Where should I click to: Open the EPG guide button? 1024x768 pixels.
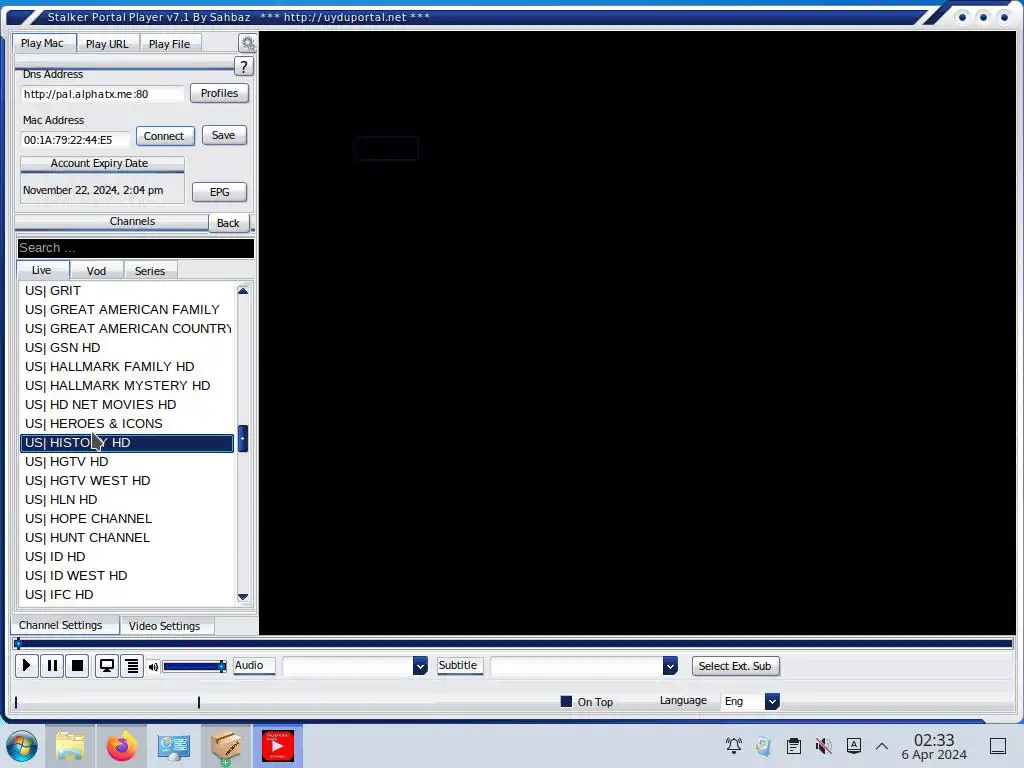(x=219, y=192)
